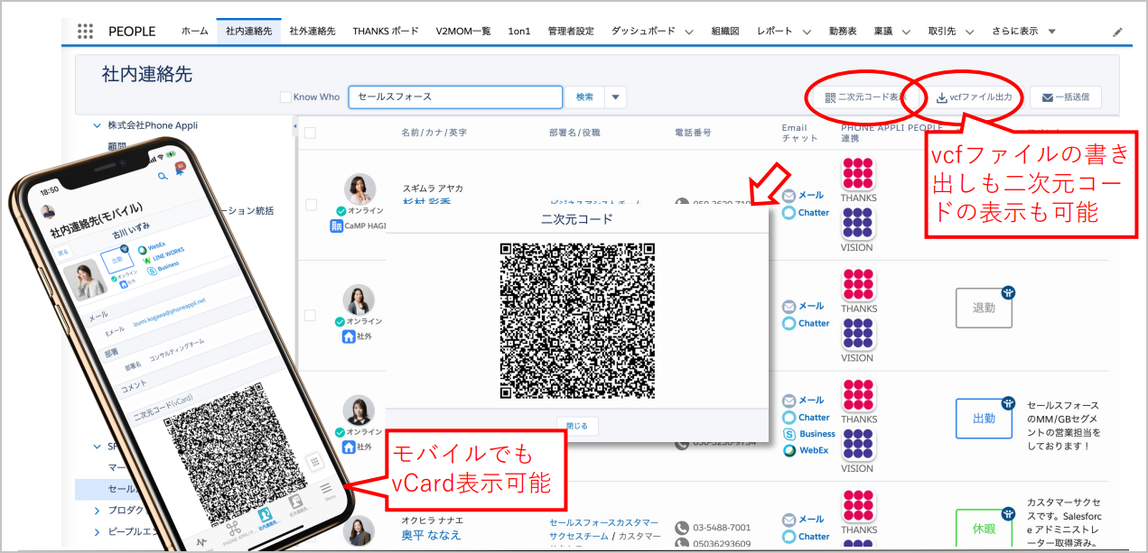Screen dimensions: 1148x553
Task: Open the app launcher grid icon
Action: [85, 31]
